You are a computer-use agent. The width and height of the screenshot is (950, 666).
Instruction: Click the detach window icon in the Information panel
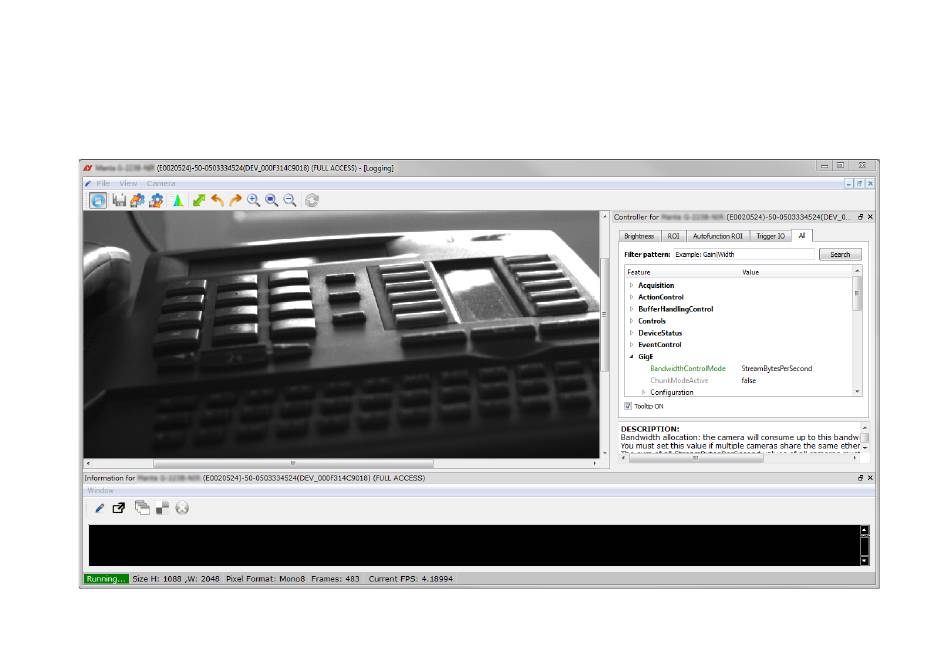[x=119, y=508]
